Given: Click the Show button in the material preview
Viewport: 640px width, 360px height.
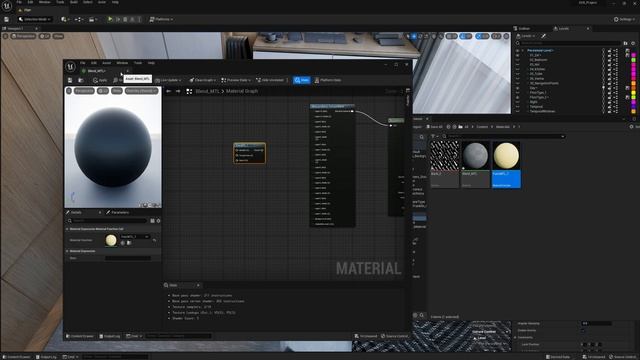Looking at the screenshot, I should [x=117, y=91].
